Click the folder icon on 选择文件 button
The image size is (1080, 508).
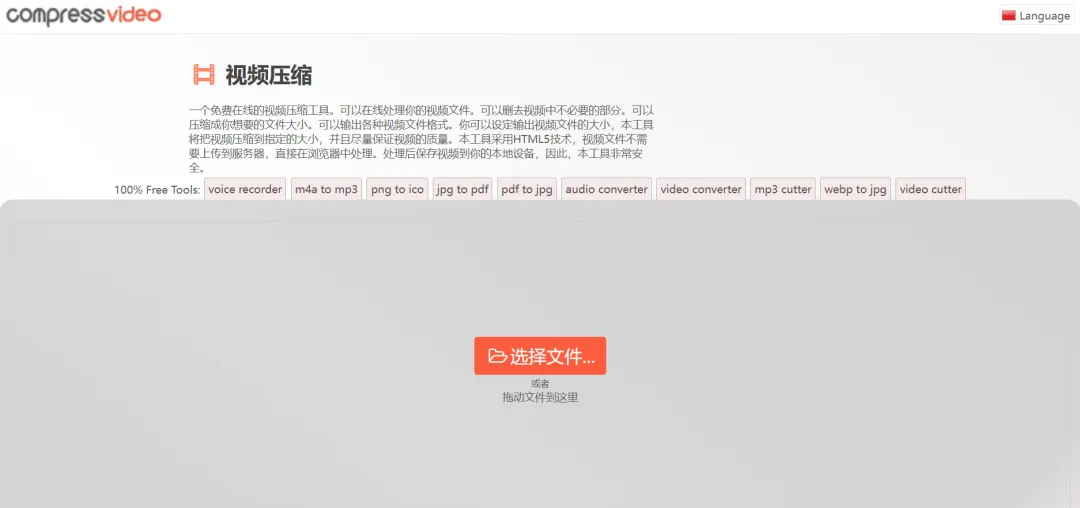pos(497,356)
